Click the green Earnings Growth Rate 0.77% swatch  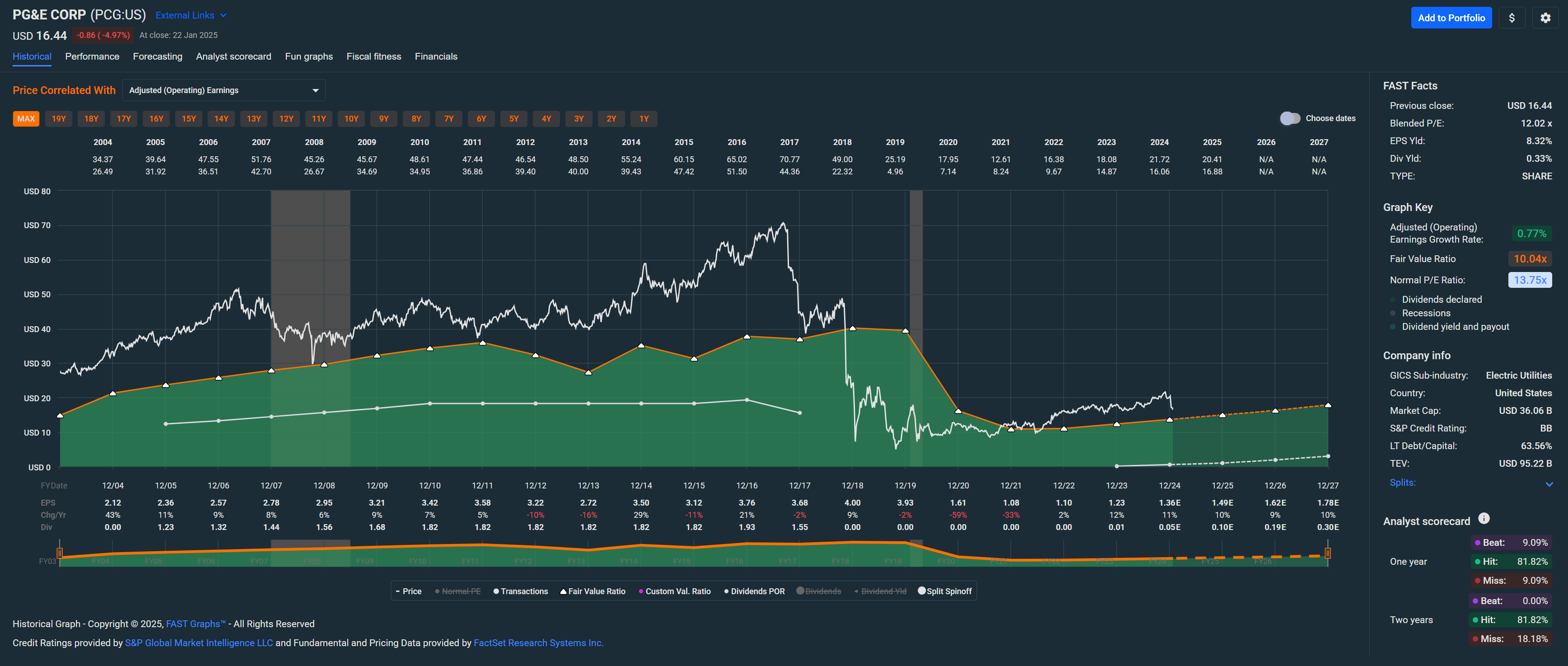point(1531,234)
